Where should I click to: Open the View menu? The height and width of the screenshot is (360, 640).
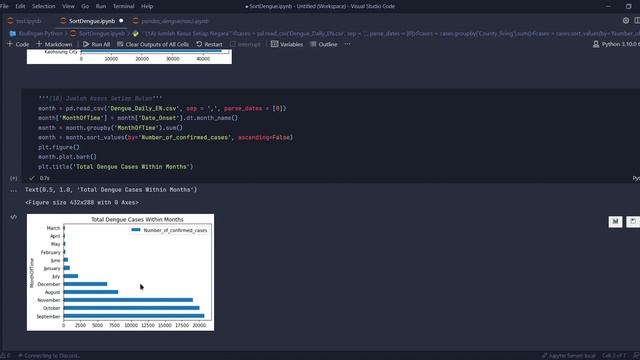(x=68, y=6)
